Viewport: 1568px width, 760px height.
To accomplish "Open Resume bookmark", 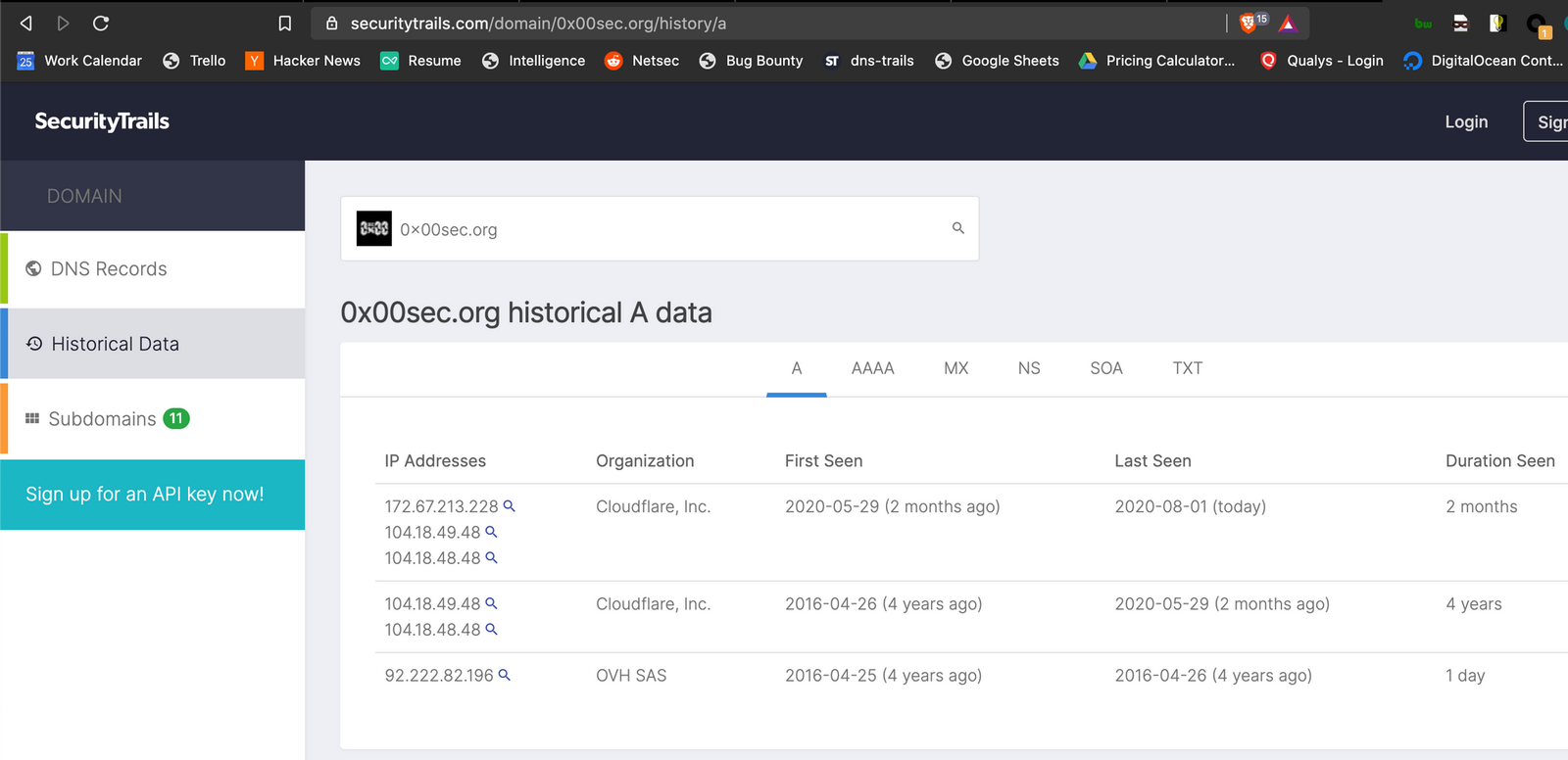I will point(420,61).
